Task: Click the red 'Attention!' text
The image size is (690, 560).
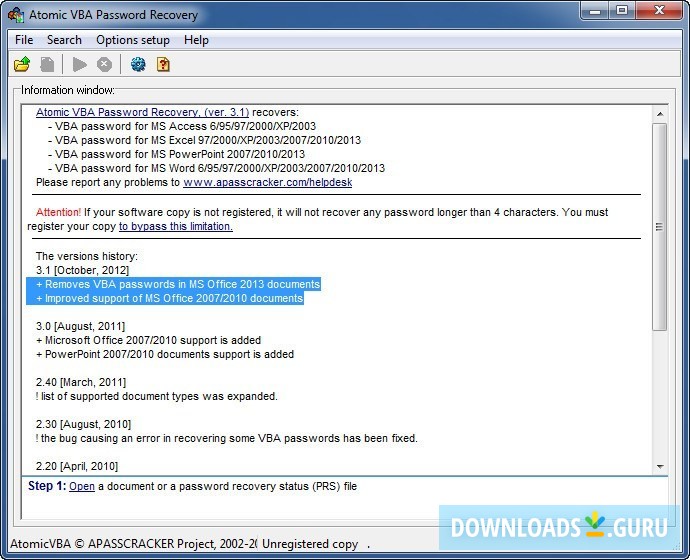Action: [59, 212]
